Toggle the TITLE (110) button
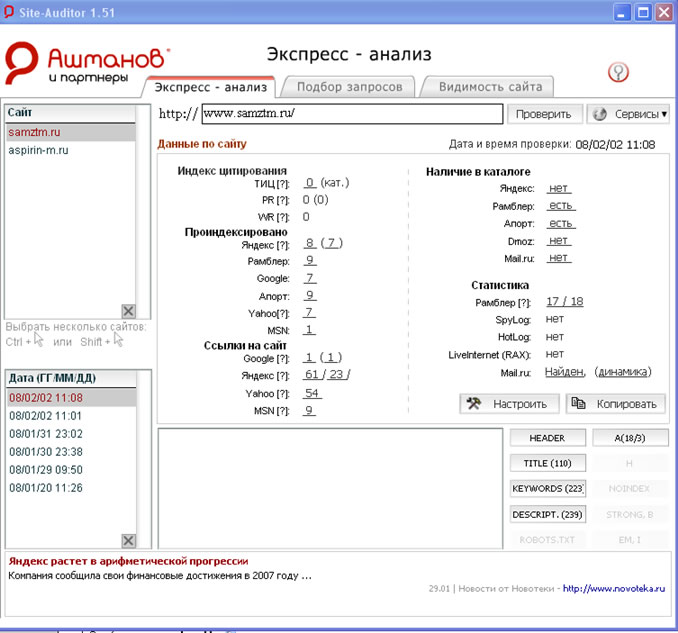 (x=546, y=463)
